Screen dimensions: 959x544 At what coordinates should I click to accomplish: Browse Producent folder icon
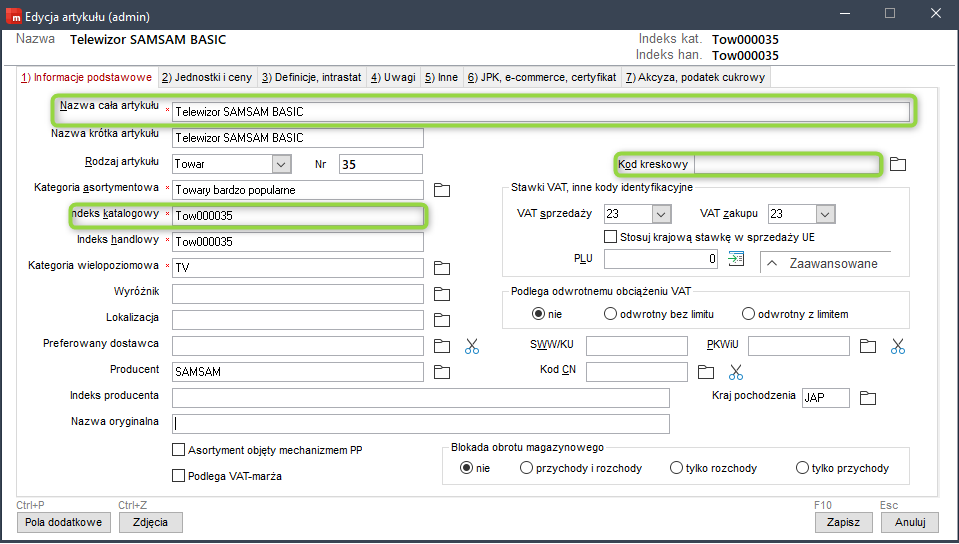pyautogui.click(x=442, y=372)
